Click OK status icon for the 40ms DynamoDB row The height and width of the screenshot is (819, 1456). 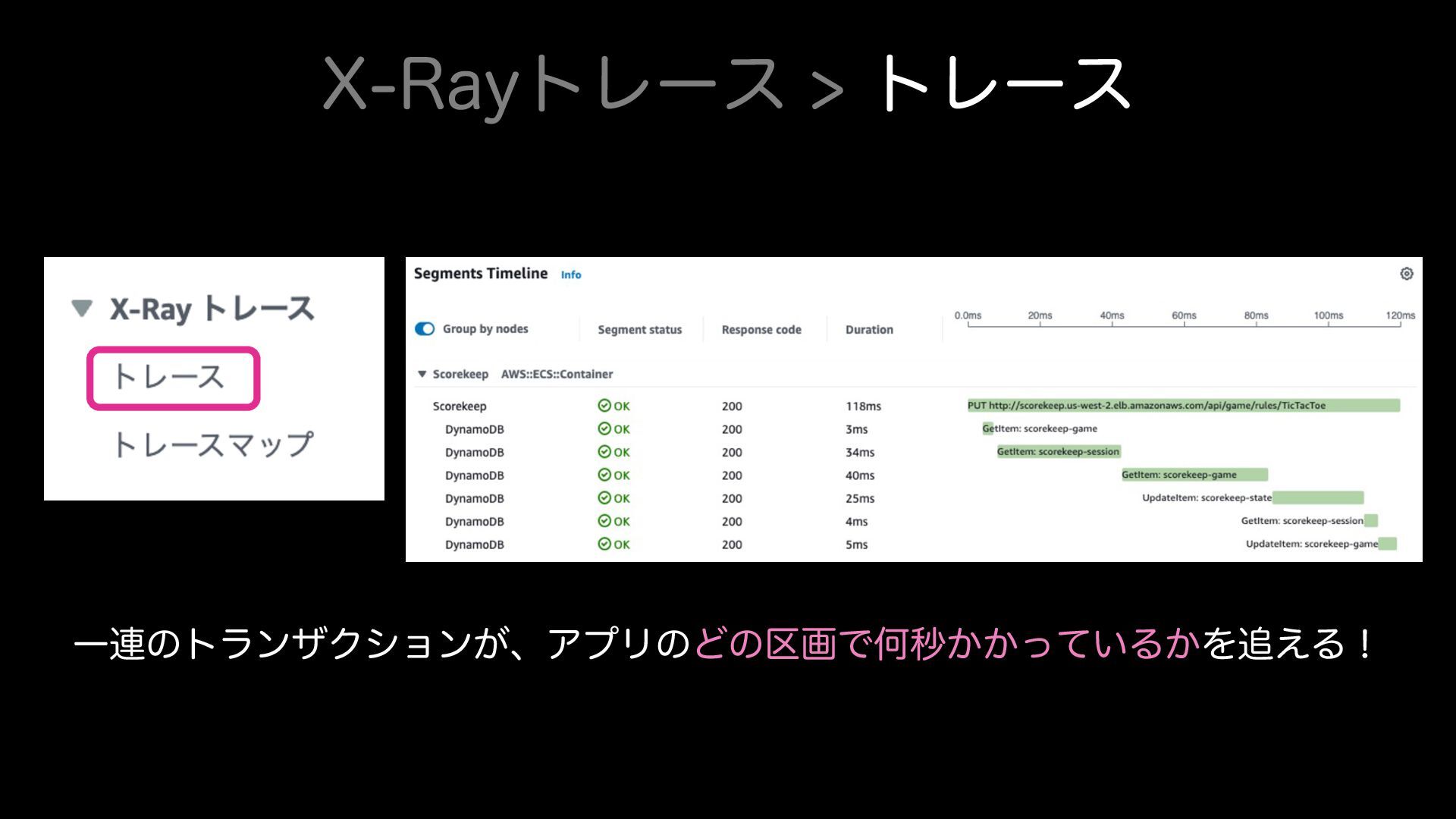(x=604, y=475)
